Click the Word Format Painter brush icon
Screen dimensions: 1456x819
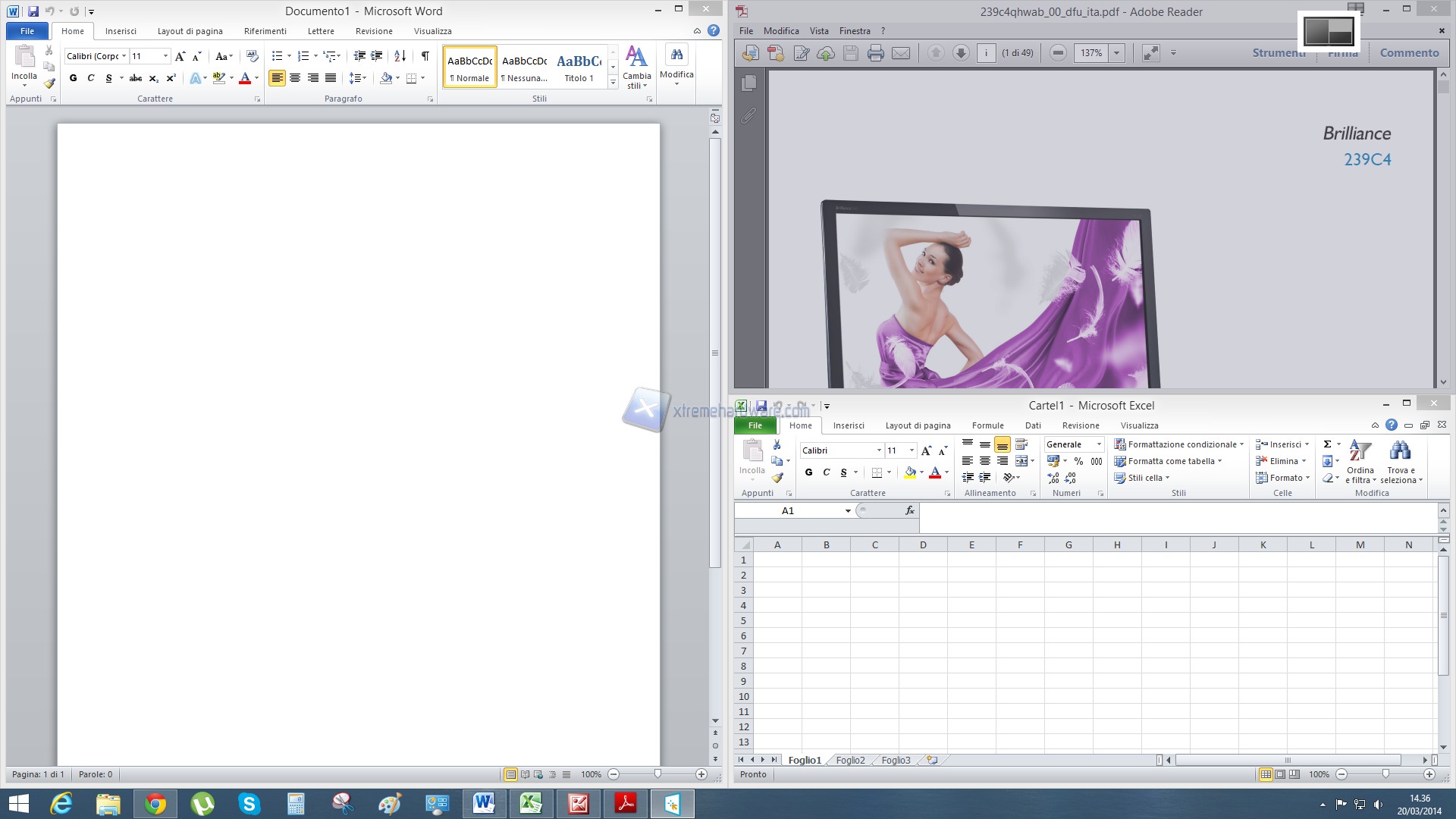(x=49, y=83)
